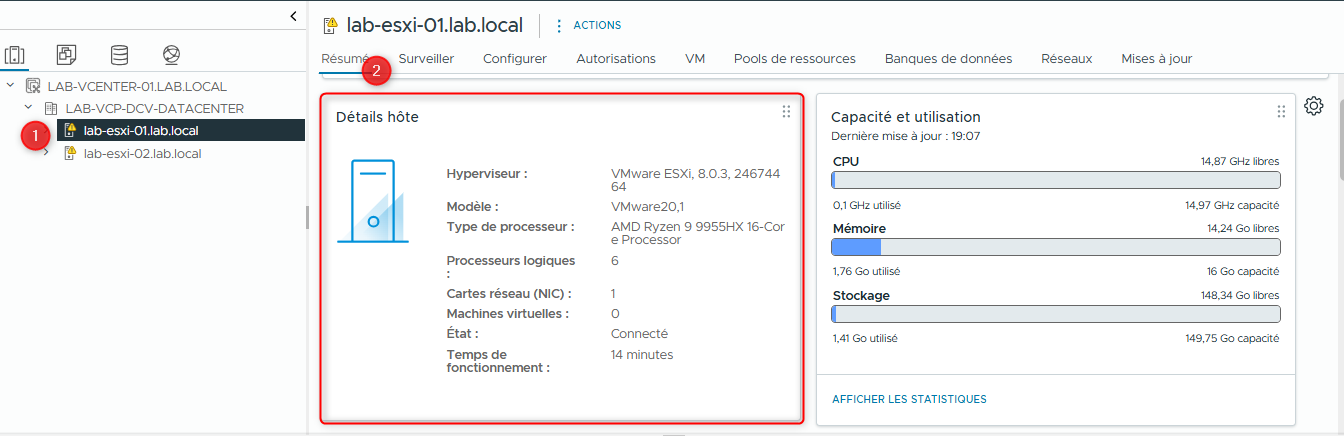Viewport: 1344px width, 436px height.
Task: Collapse the LAB-VCP-DCV-DATACENTER tree node
Action: (29, 108)
